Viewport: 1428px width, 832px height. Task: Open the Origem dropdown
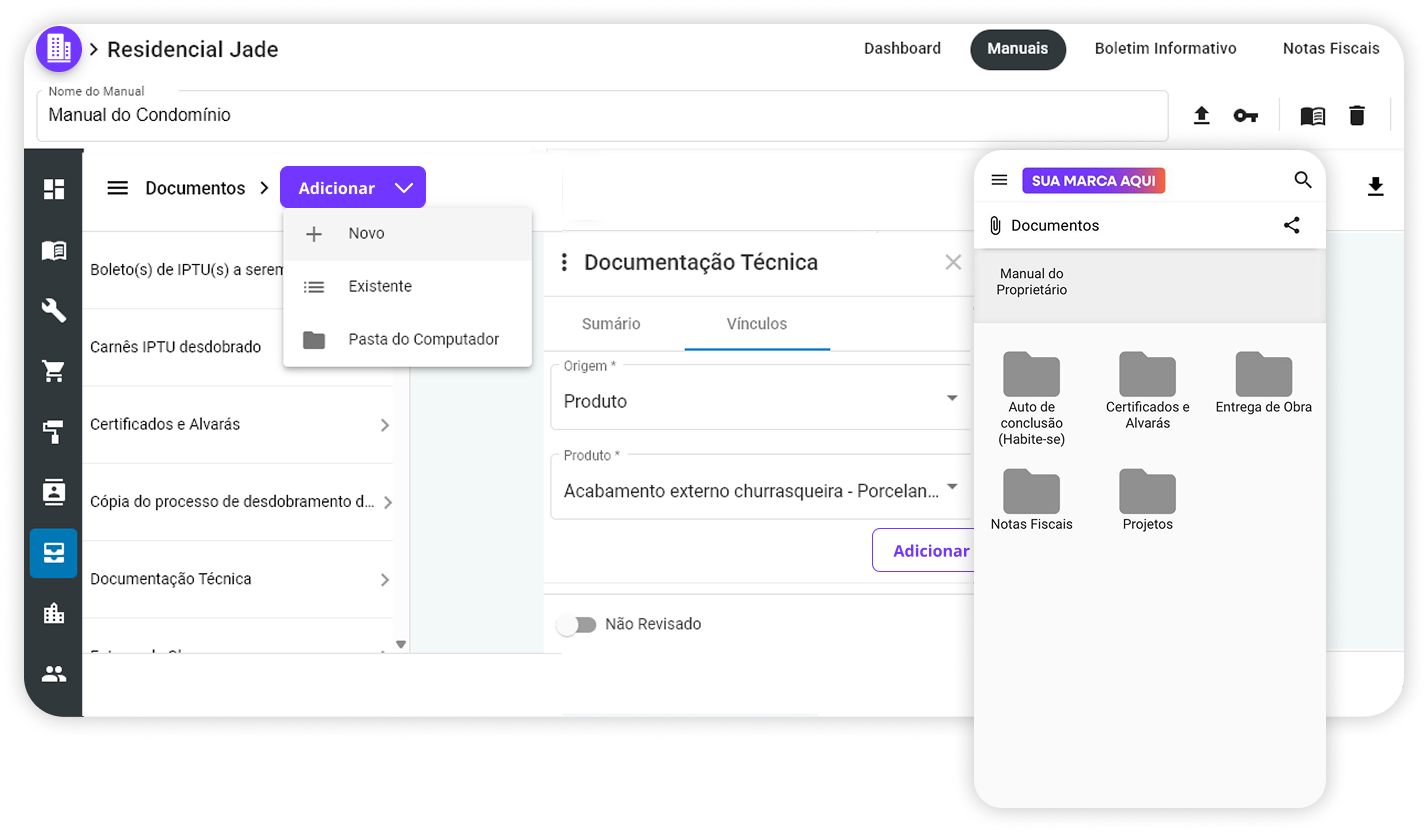click(x=760, y=400)
